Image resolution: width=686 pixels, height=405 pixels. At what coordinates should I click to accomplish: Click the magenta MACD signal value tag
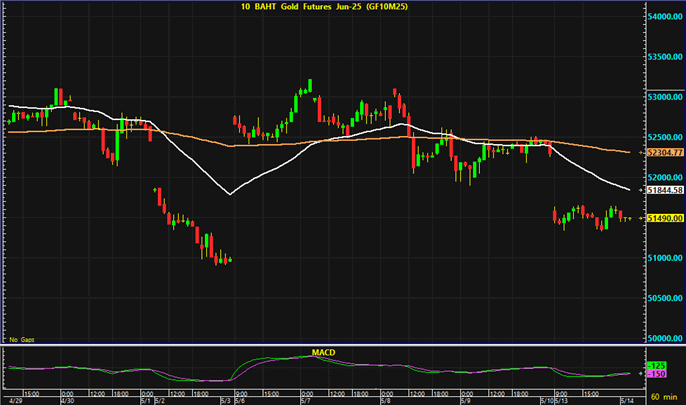[657, 374]
